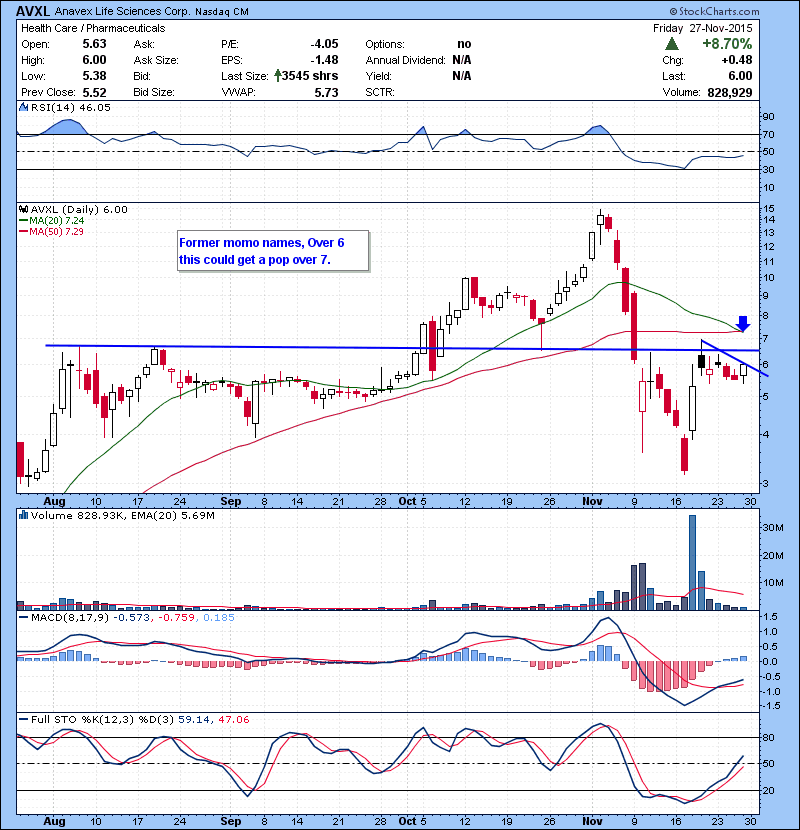The image size is (800, 830).
Task: Click the 30M label on the volume axis
Action: [x=773, y=528]
